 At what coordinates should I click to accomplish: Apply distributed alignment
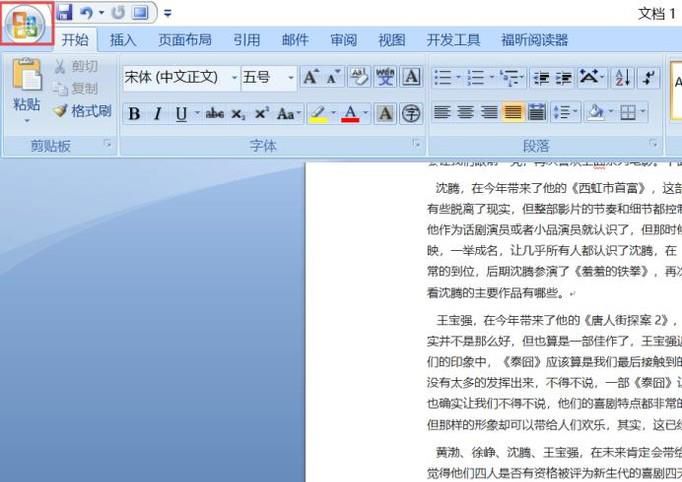point(537,113)
